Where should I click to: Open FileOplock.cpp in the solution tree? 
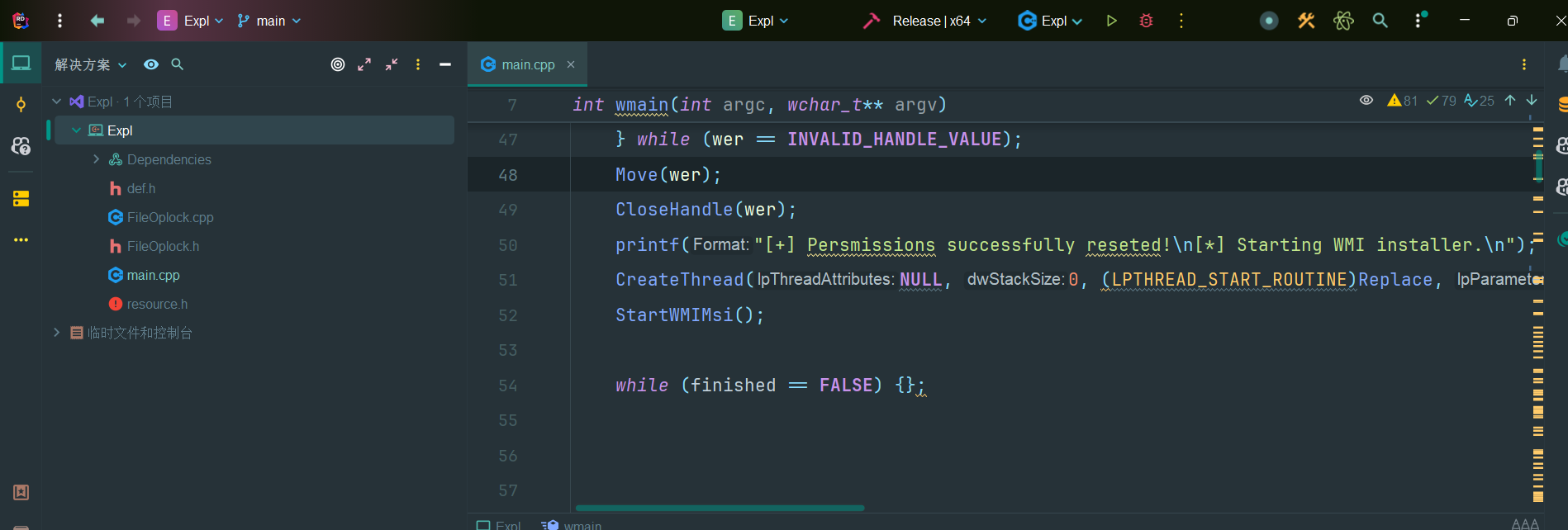(x=170, y=217)
